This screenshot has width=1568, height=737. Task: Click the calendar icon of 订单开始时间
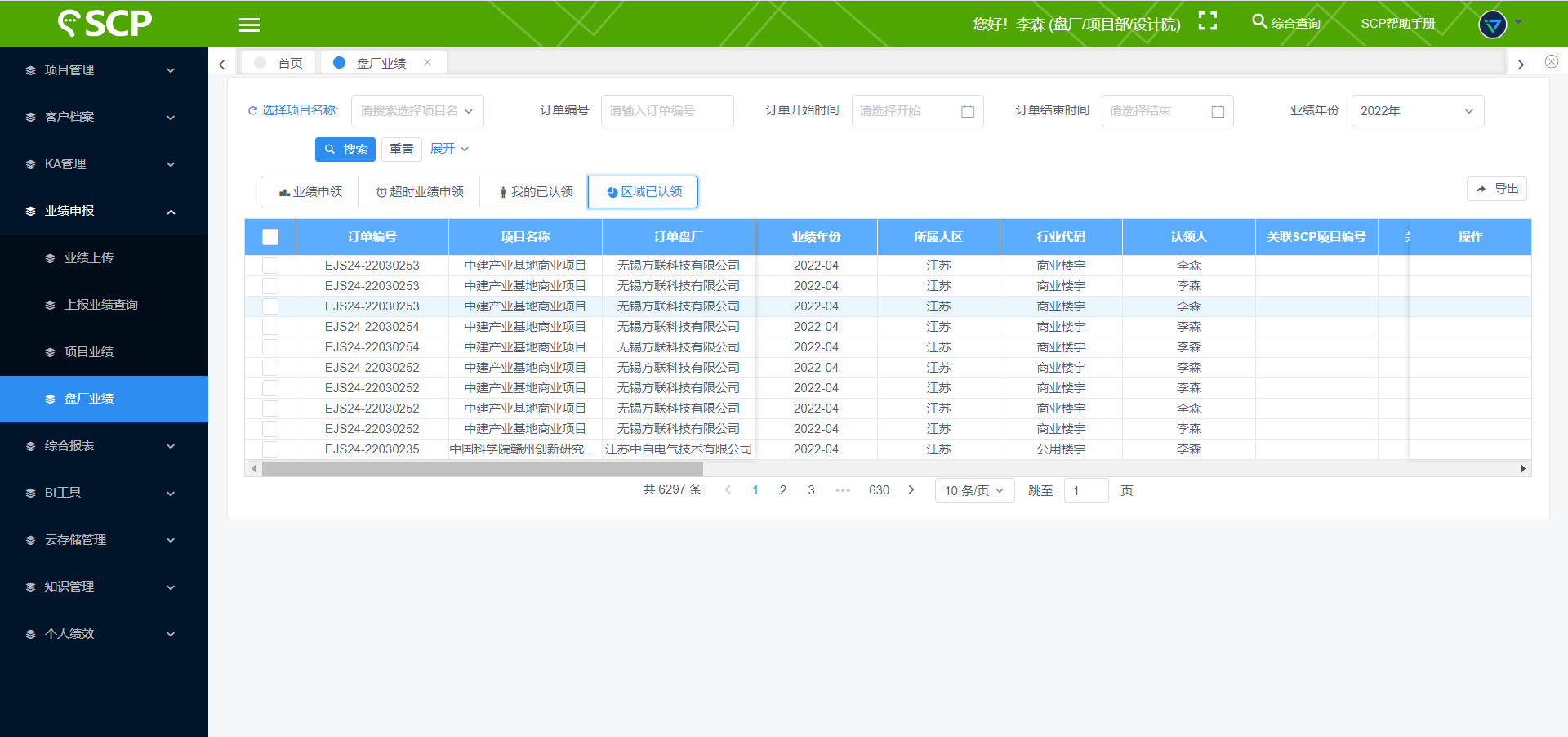968,111
